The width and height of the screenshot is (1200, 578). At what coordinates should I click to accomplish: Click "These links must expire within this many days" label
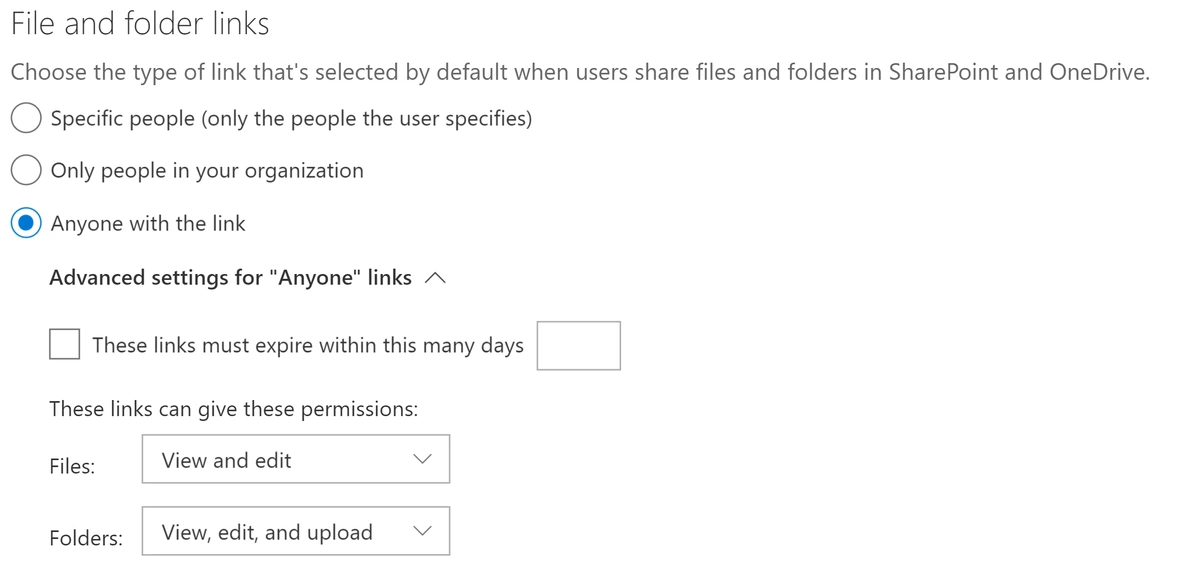tap(308, 346)
